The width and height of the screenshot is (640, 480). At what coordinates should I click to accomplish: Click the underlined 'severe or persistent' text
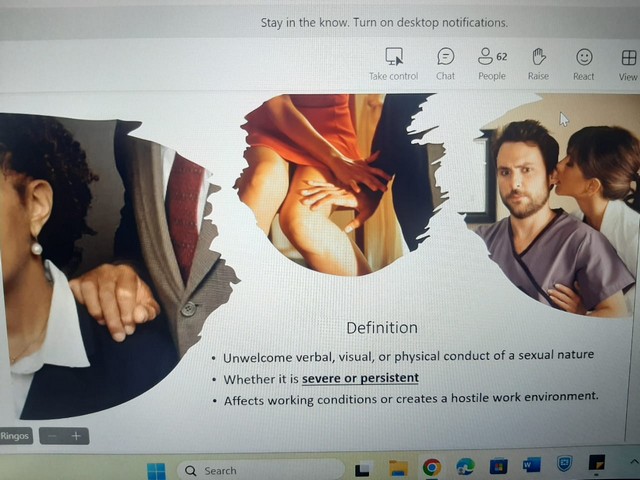(x=360, y=378)
